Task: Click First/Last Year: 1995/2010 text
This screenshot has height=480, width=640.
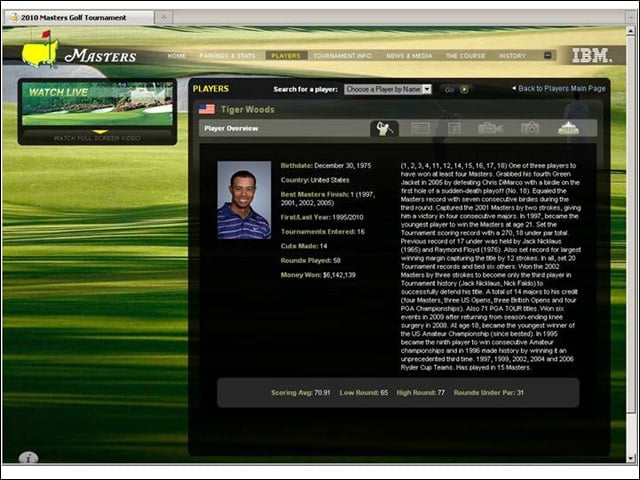Action: pos(322,217)
